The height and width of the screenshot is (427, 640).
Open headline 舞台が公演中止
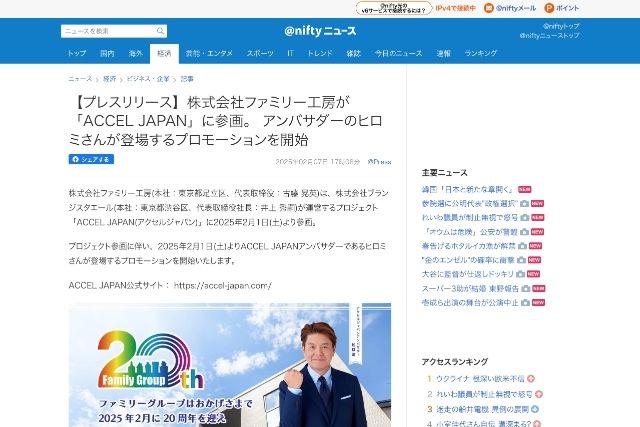pos(470,302)
